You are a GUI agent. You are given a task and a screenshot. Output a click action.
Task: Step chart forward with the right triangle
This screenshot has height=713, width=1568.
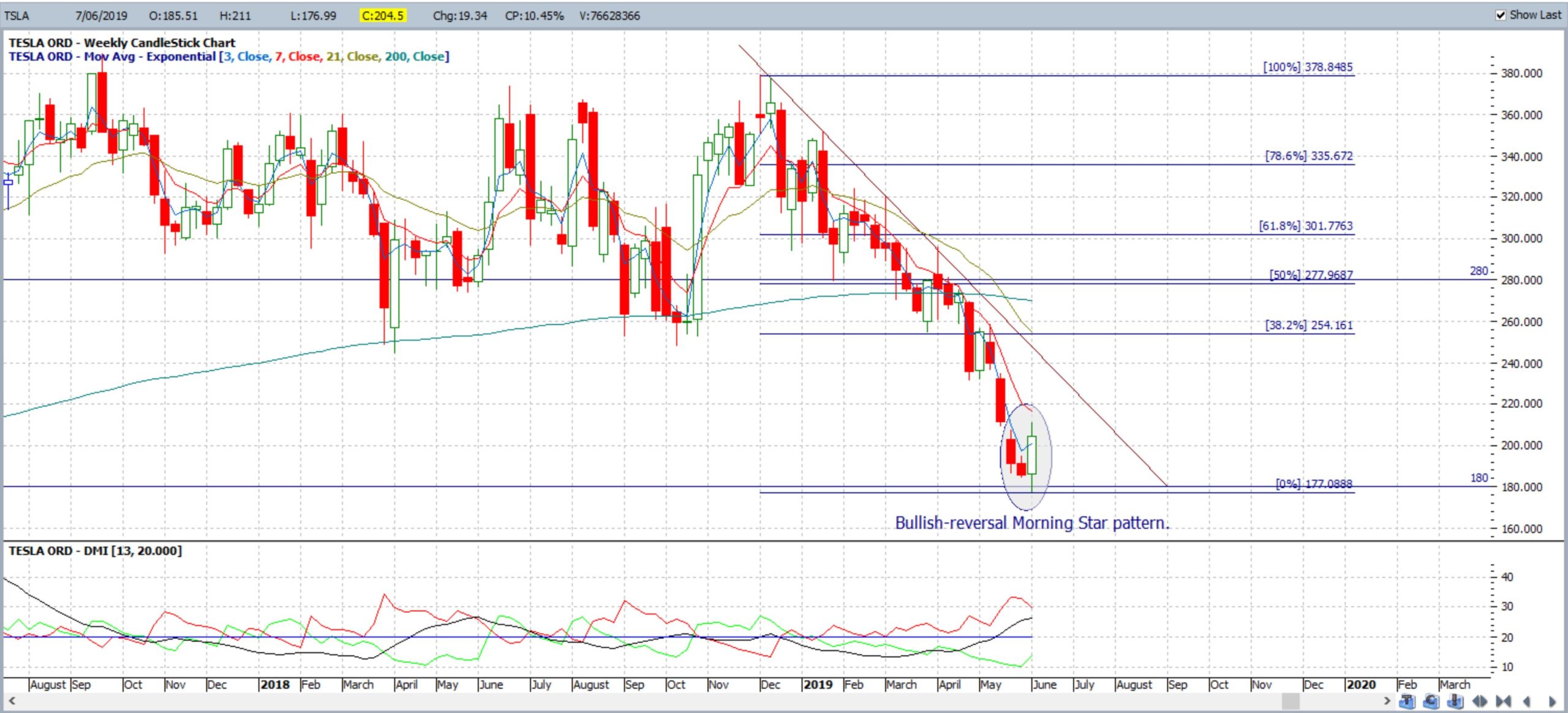coord(1551,701)
